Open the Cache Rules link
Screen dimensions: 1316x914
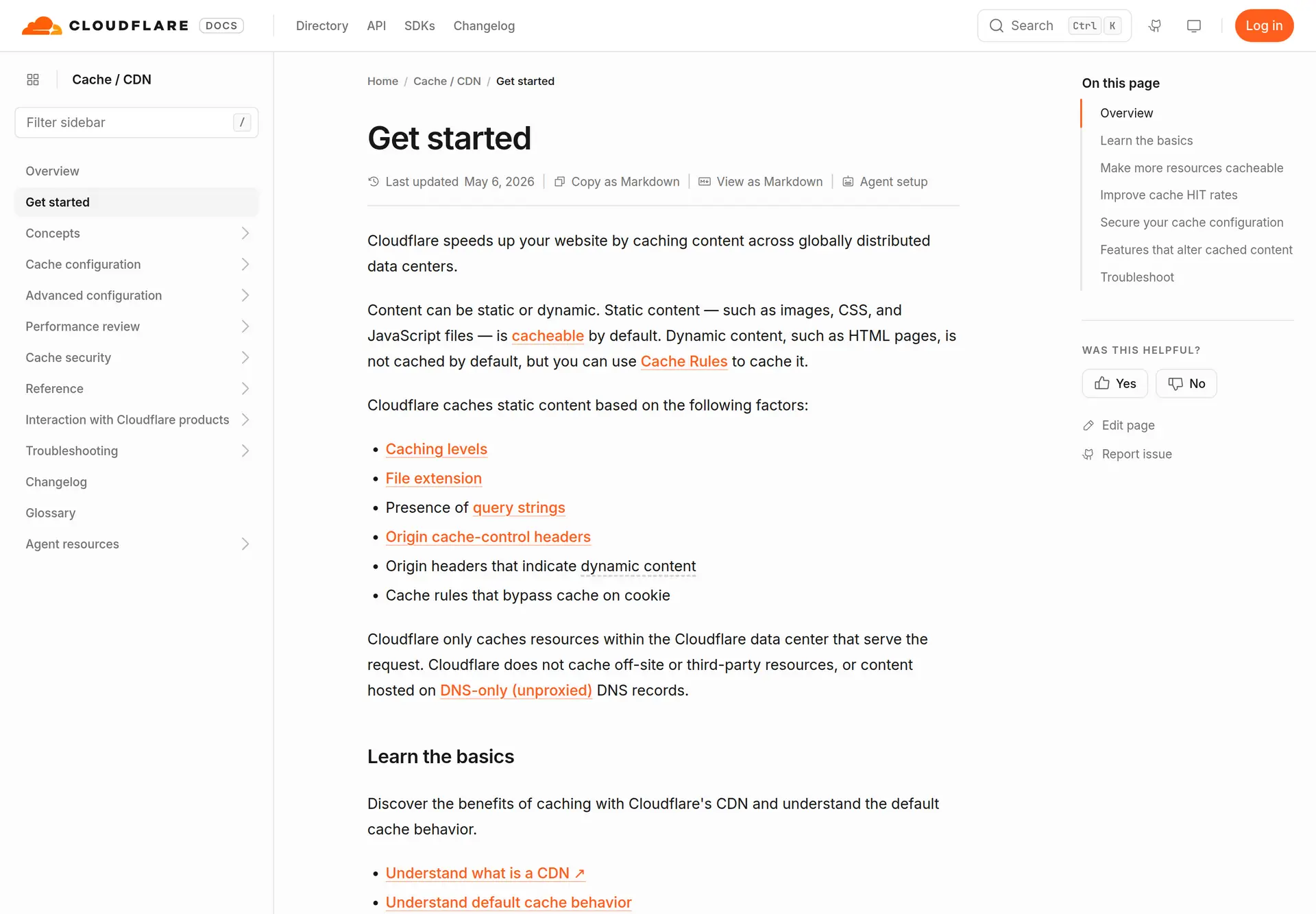pos(684,361)
